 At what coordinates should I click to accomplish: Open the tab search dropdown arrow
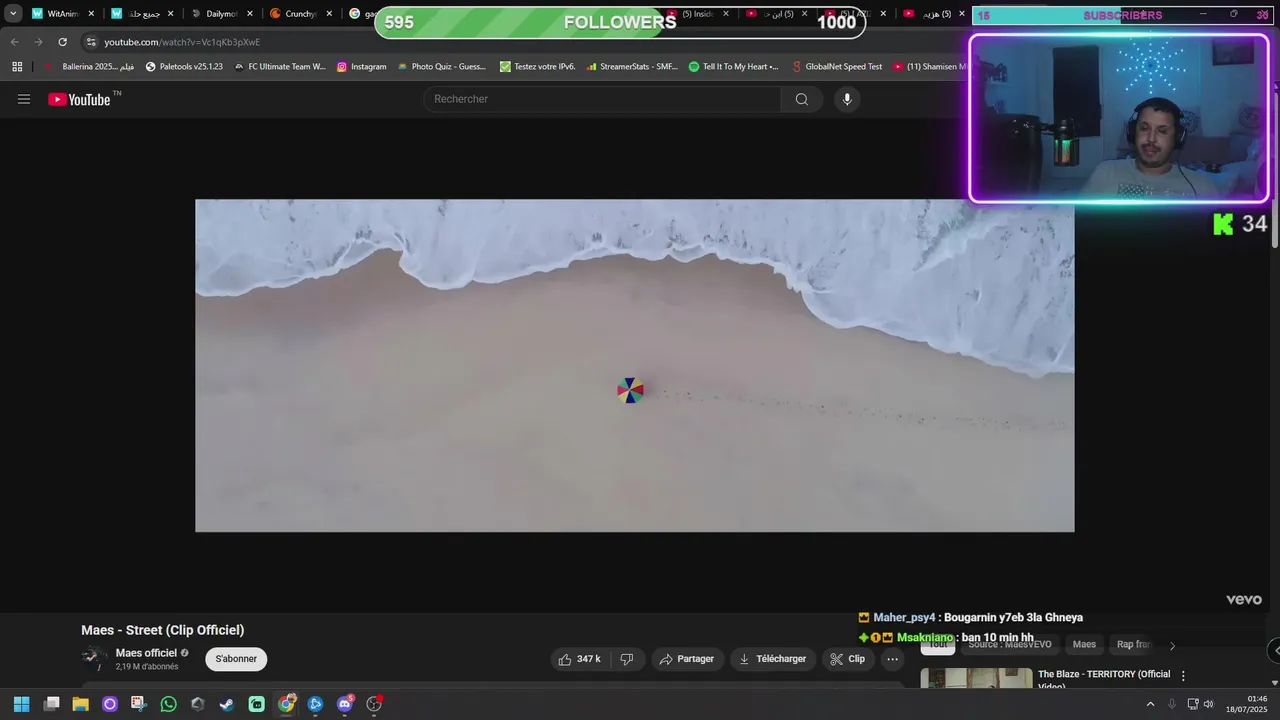(13, 14)
